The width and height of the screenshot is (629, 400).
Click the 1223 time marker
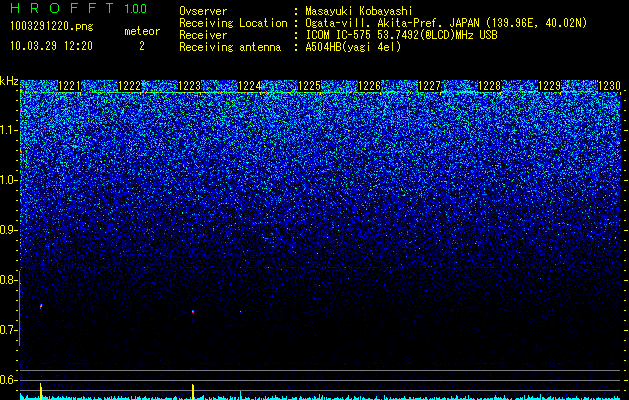(x=189, y=86)
